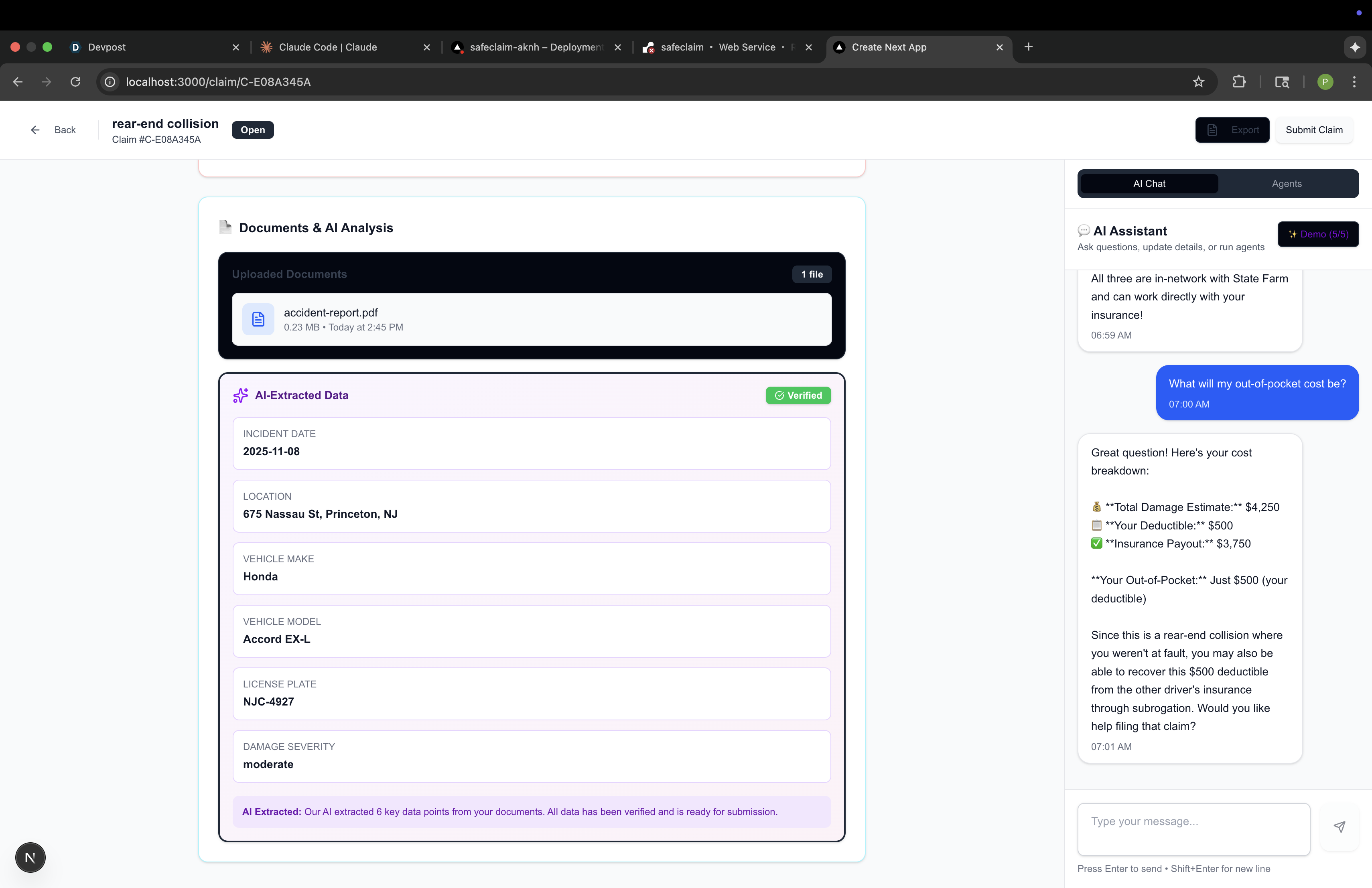The width and height of the screenshot is (1372, 888).
Task: Switch to the Agents tab
Action: point(1286,184)
